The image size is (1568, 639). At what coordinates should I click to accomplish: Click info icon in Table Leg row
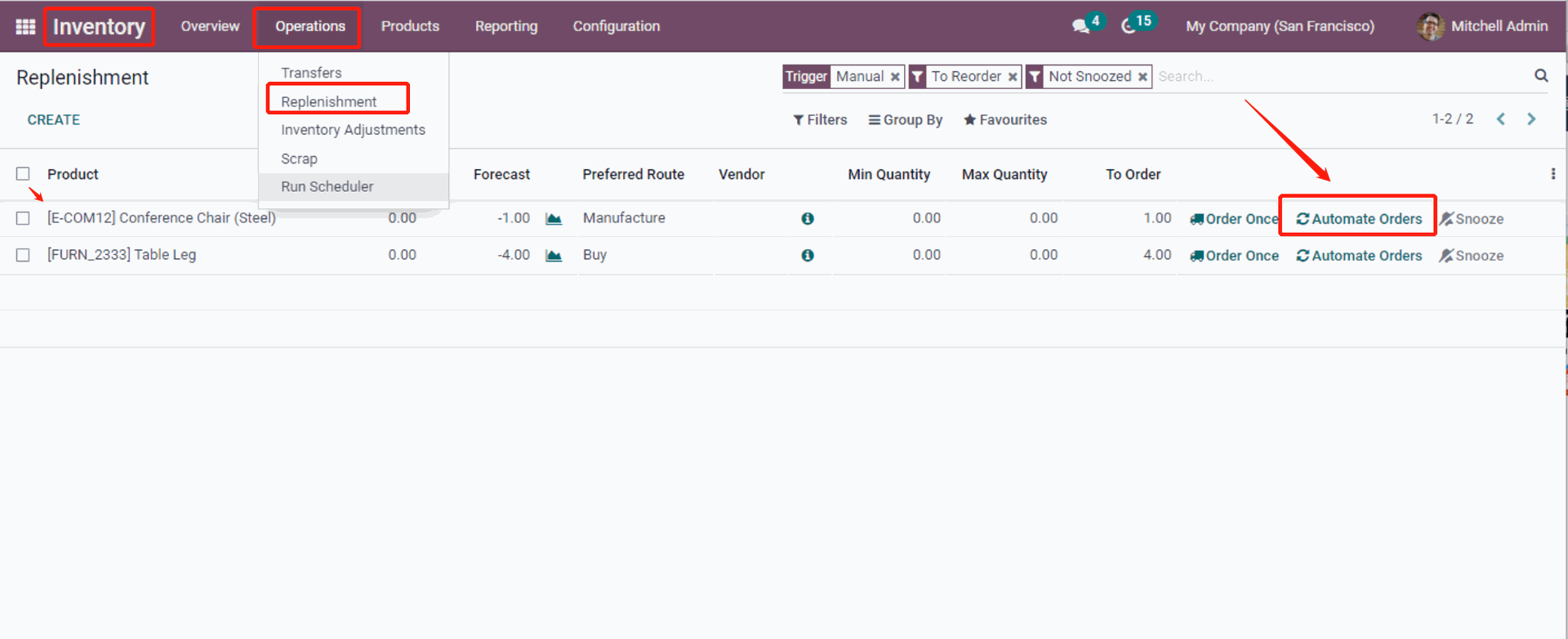[807, 256]
